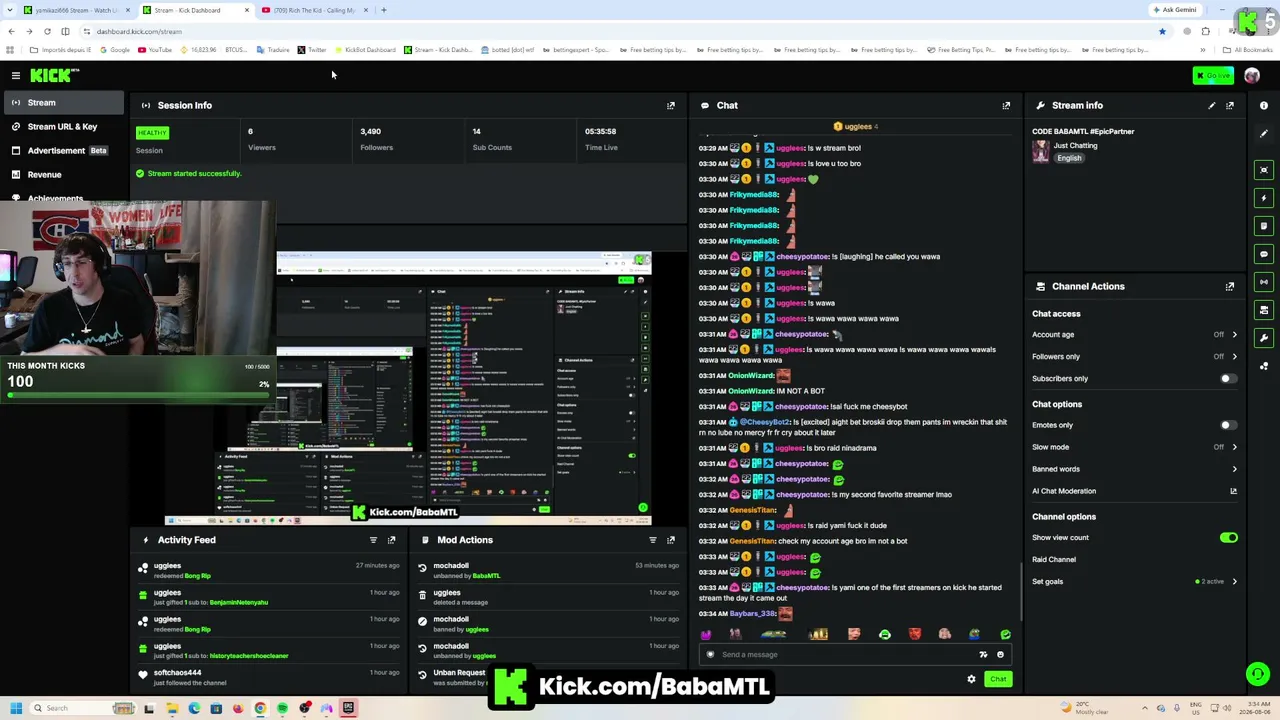Switch to the yamikazi666 Stream tab
Screen dimensions: 1280x720
[78, 10]
